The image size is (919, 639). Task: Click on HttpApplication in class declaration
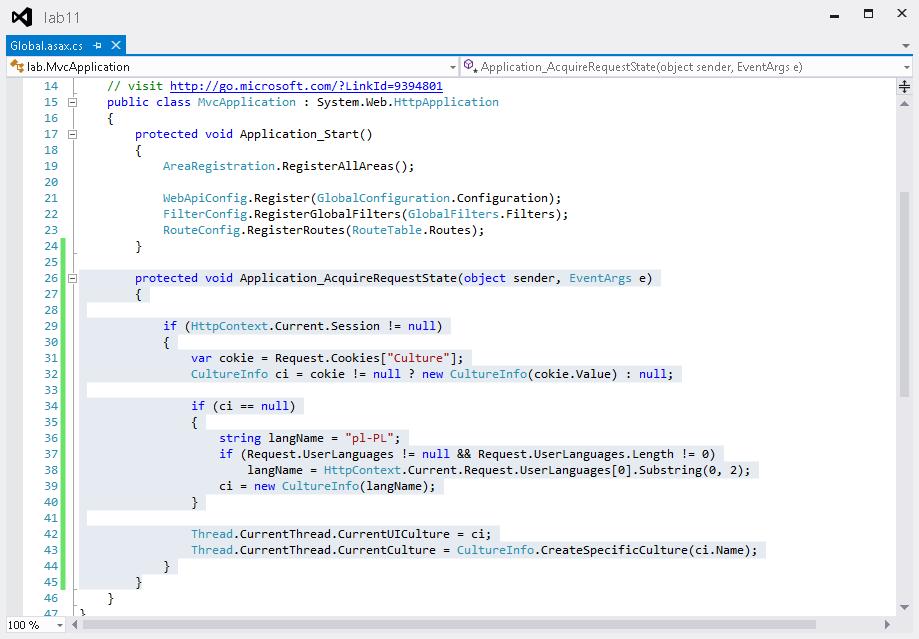(446, 102)
